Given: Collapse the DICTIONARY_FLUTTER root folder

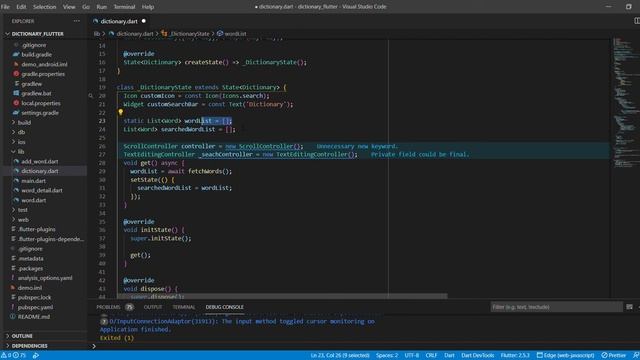Looking at the screenshot, I should (38, 34).
